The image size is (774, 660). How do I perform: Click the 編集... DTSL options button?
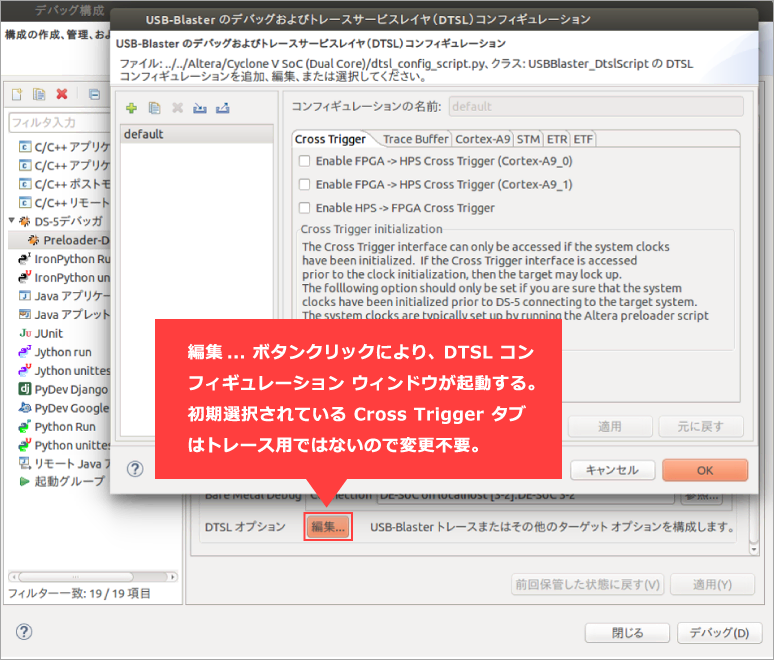click(x=328, y=527)
